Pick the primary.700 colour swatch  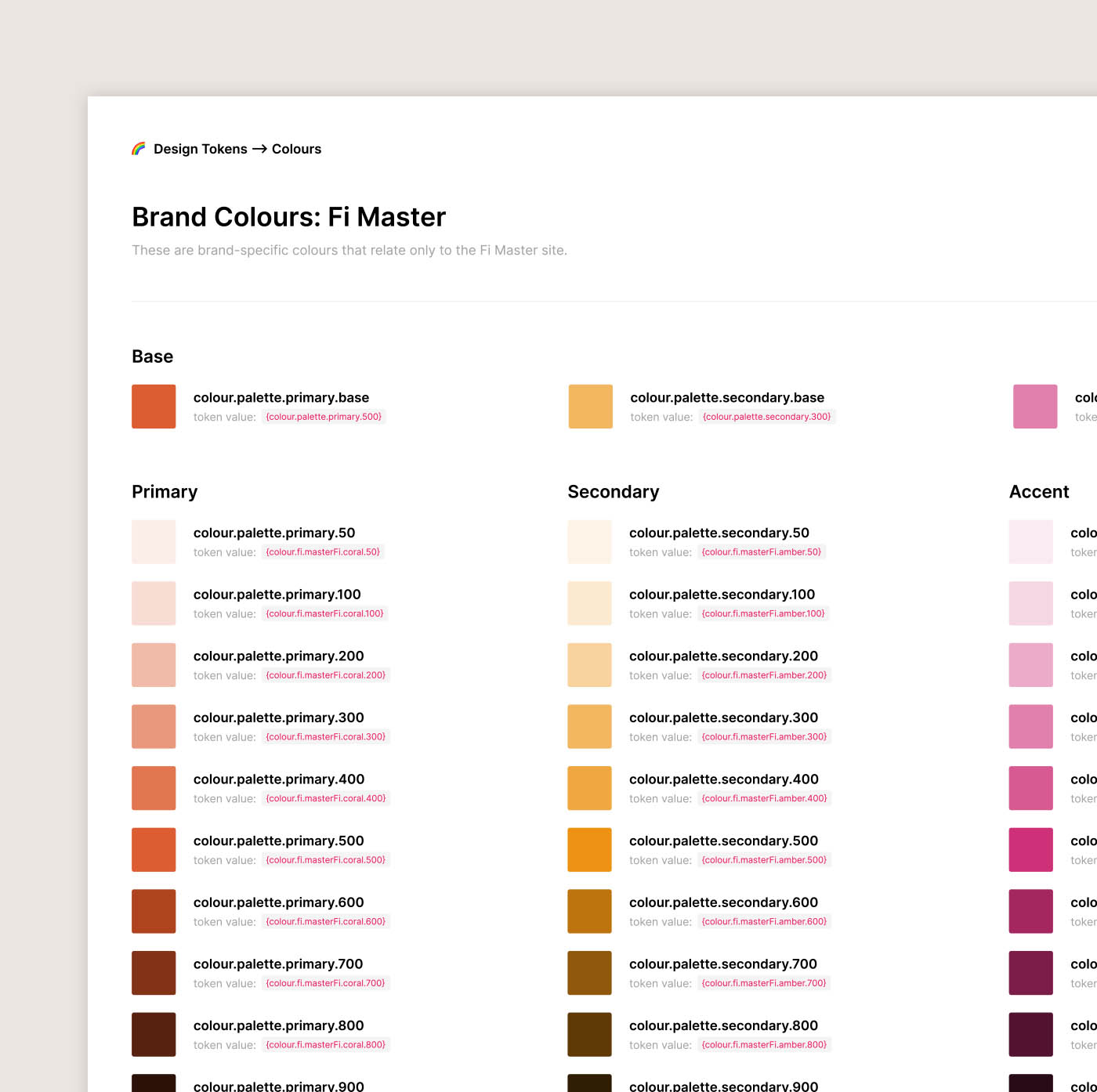coord(154,973)
